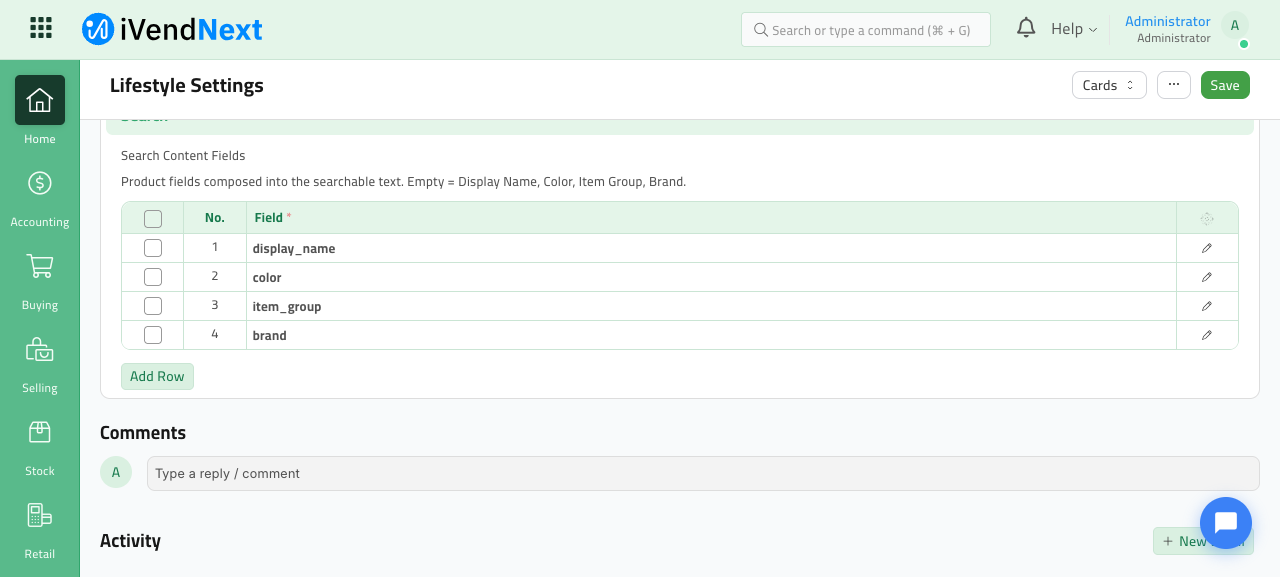Click the Search Content Fields label

(183, 156)
